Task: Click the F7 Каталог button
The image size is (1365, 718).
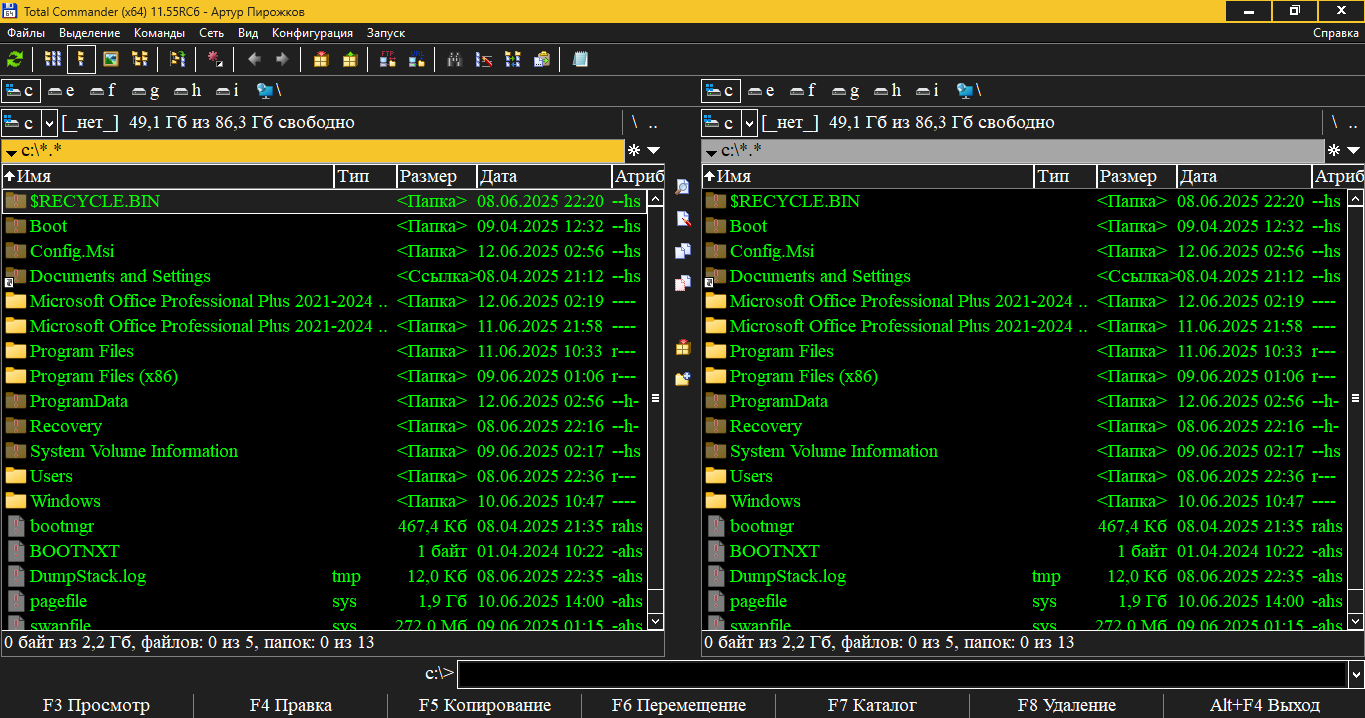Action: [872, 705]
